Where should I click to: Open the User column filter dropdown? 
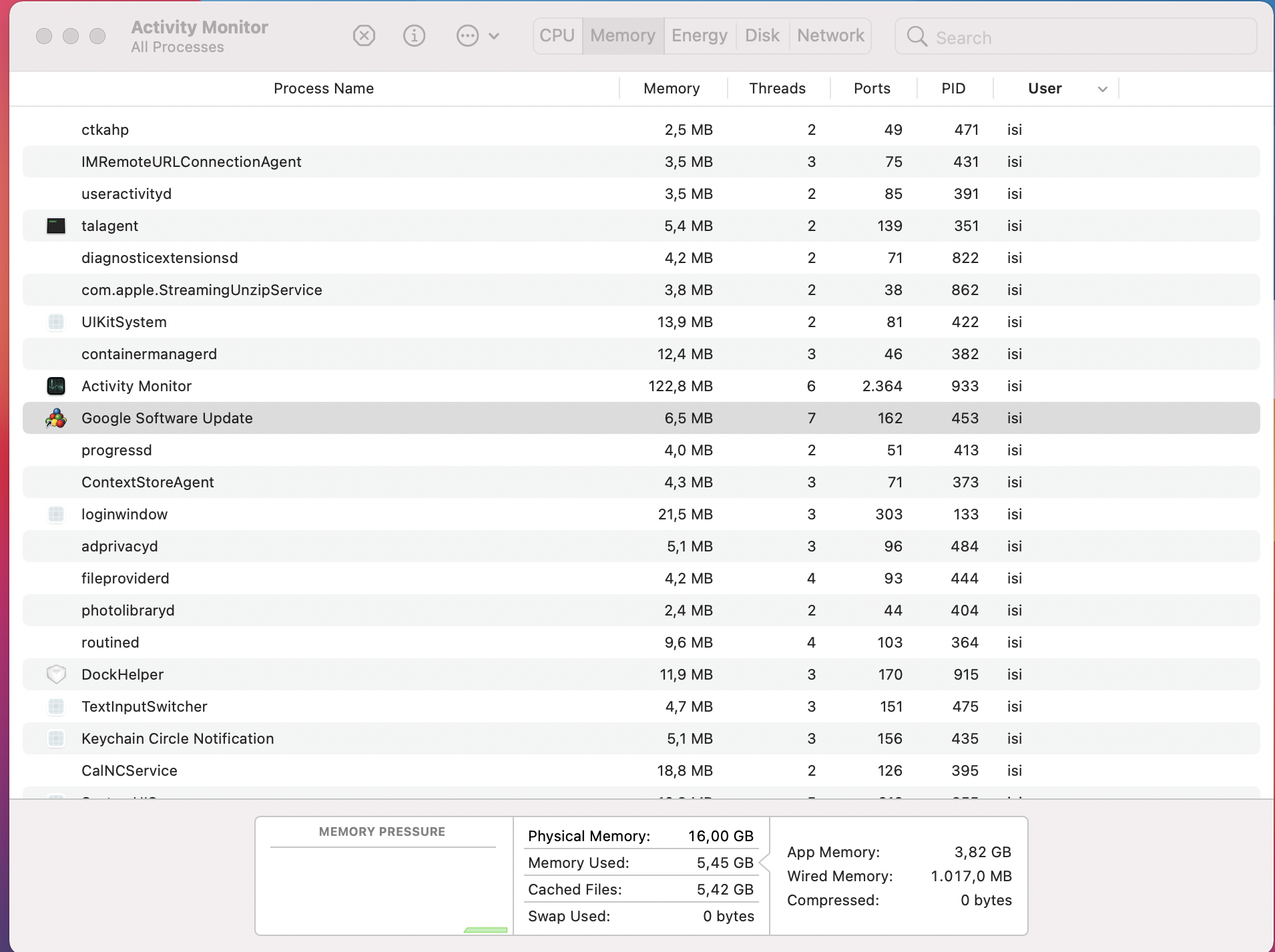1101,88
